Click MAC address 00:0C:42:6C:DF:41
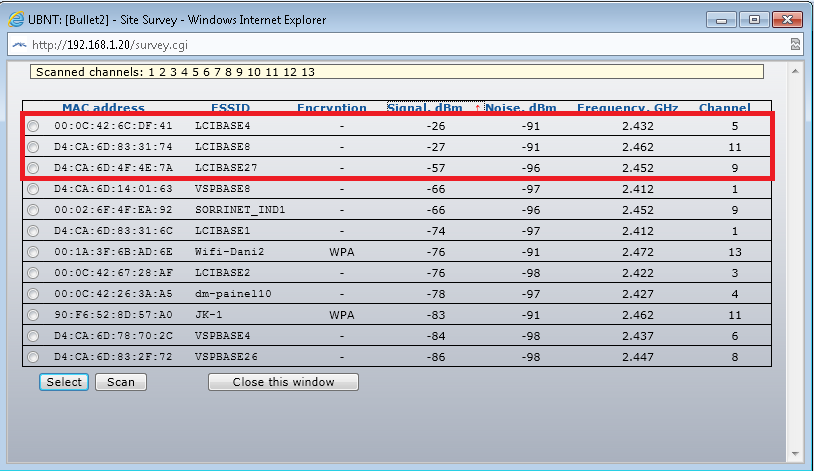 (x=113, y=126)
